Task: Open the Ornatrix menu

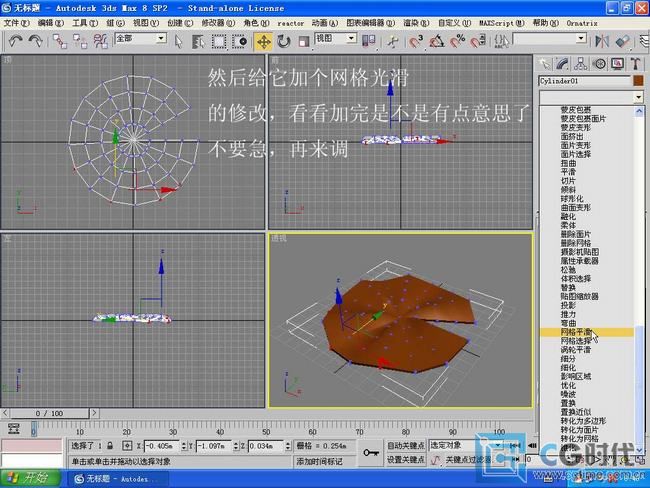Action: click(x=582, y=23)
